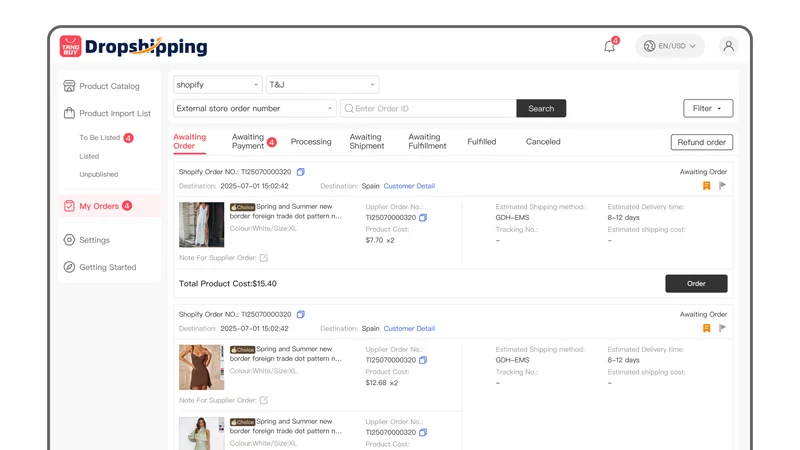
Task: Open green dress product thumbnail
Action: 202,433
